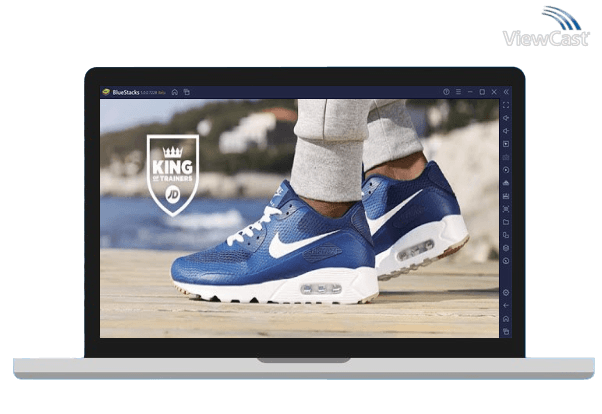Enter full screen mode from the sidebar
The image size is (602, 414).
coord(506,105)
